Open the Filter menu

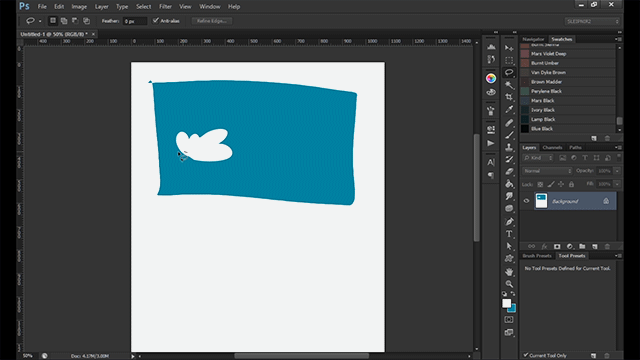point(165,7)
